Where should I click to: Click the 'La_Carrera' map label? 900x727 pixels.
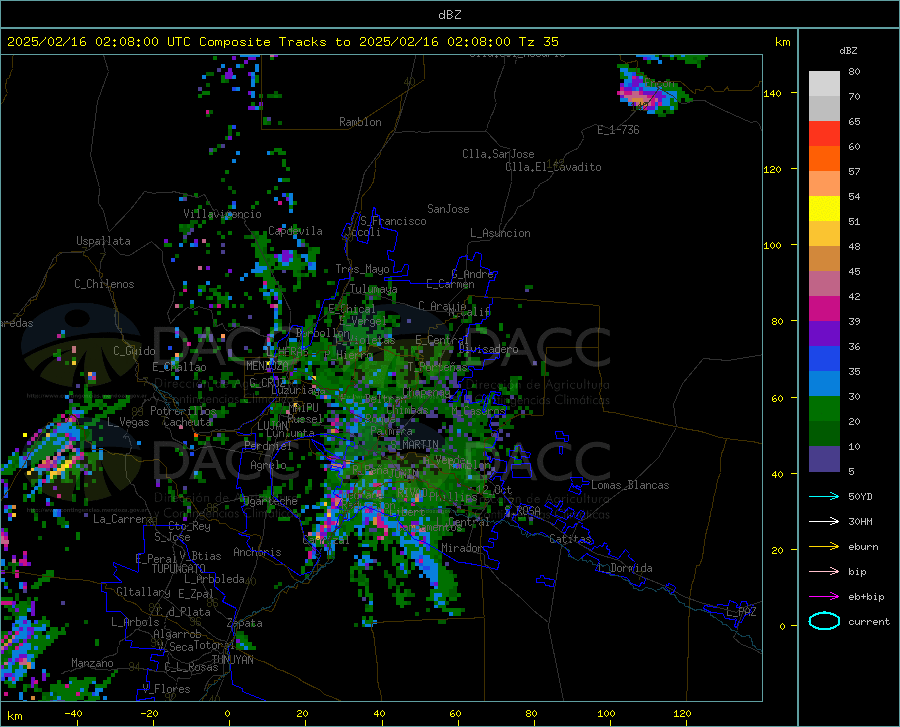[x=123, y=519]
